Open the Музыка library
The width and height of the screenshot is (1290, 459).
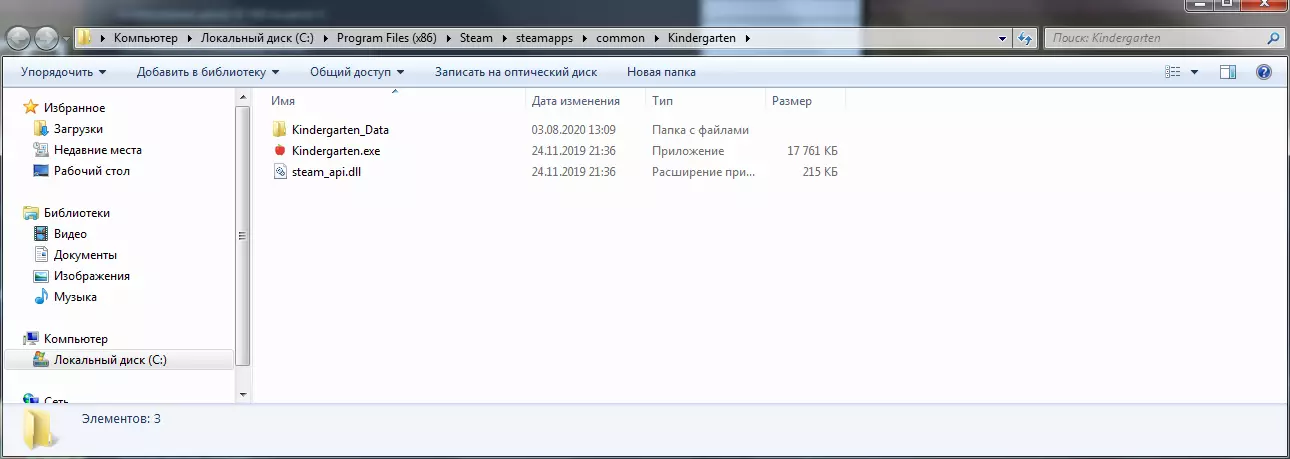tap(75, 297)
